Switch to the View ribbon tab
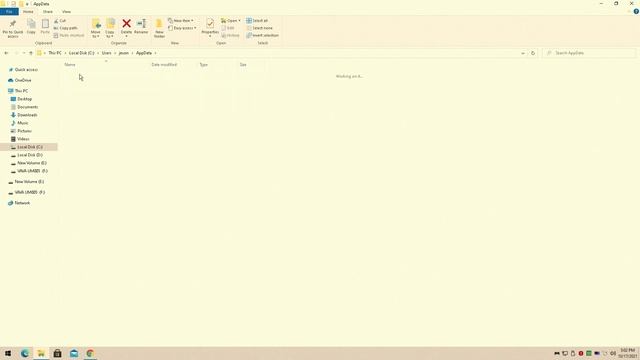 coord(66,11)
